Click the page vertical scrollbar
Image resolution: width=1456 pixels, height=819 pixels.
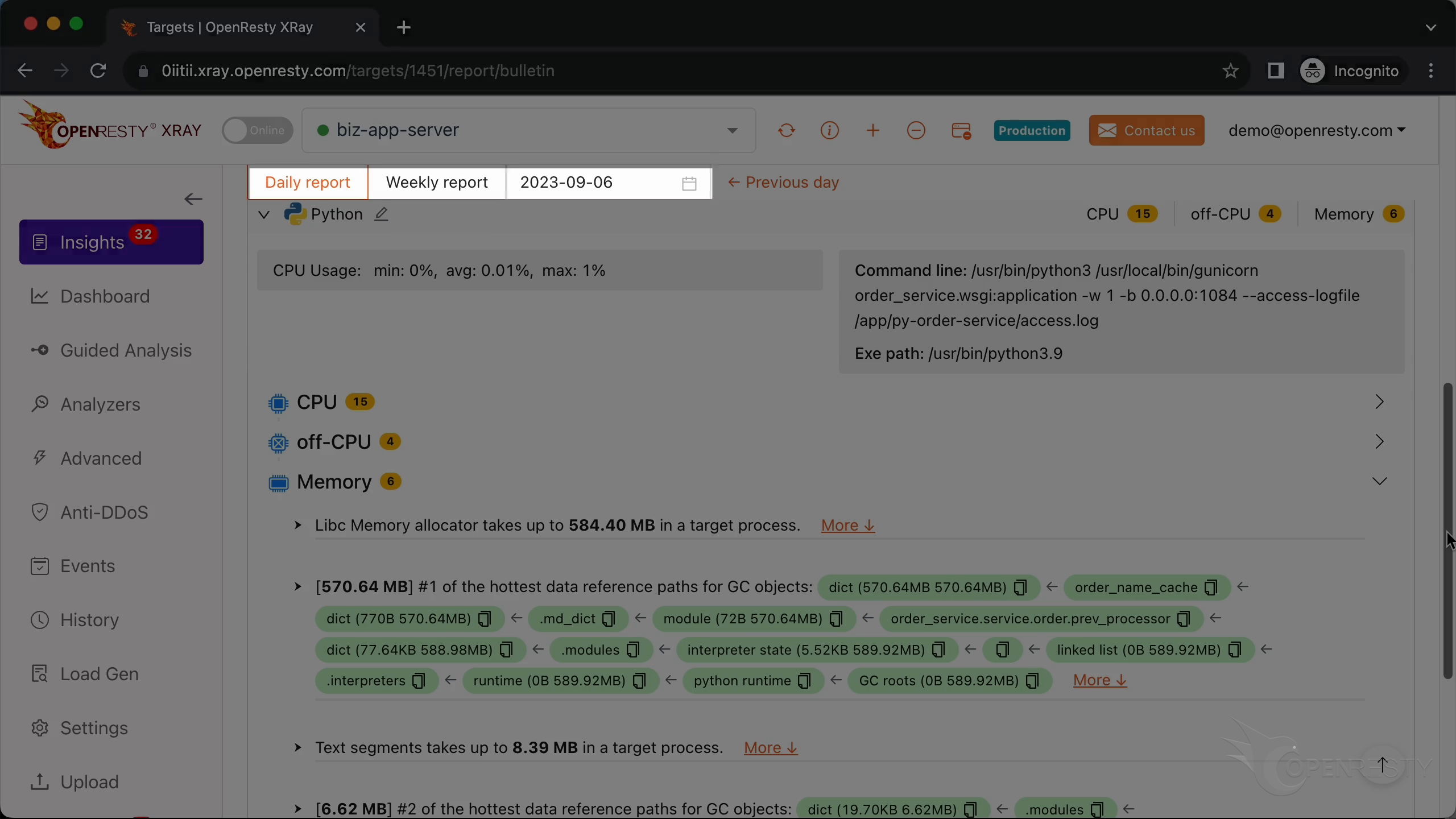tap(1448, 531)
